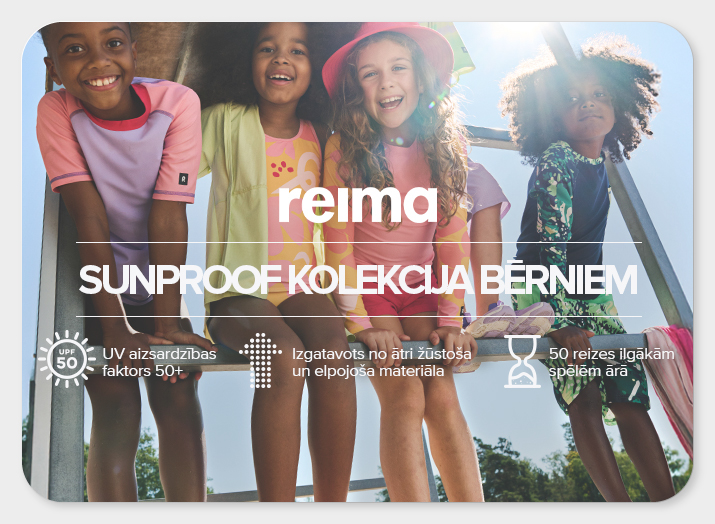Click the hourglass durability icon
Image resolution: width=715 pixels, height=524 pixels.
pos(522,362)
